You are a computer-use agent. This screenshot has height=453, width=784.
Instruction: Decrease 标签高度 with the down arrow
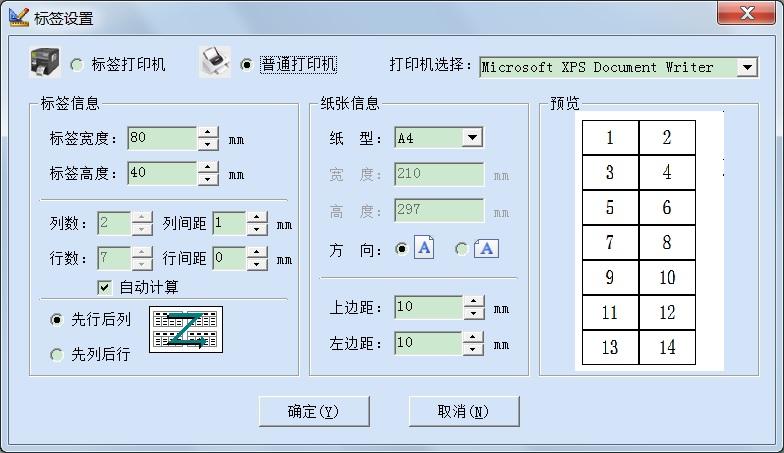pos(208,179)
